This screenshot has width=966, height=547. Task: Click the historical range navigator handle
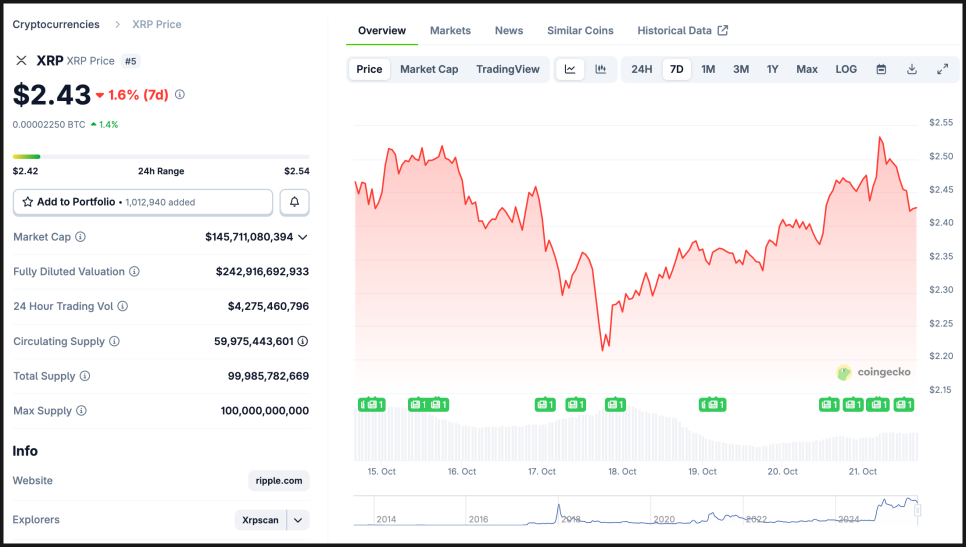tap(918, 510)
